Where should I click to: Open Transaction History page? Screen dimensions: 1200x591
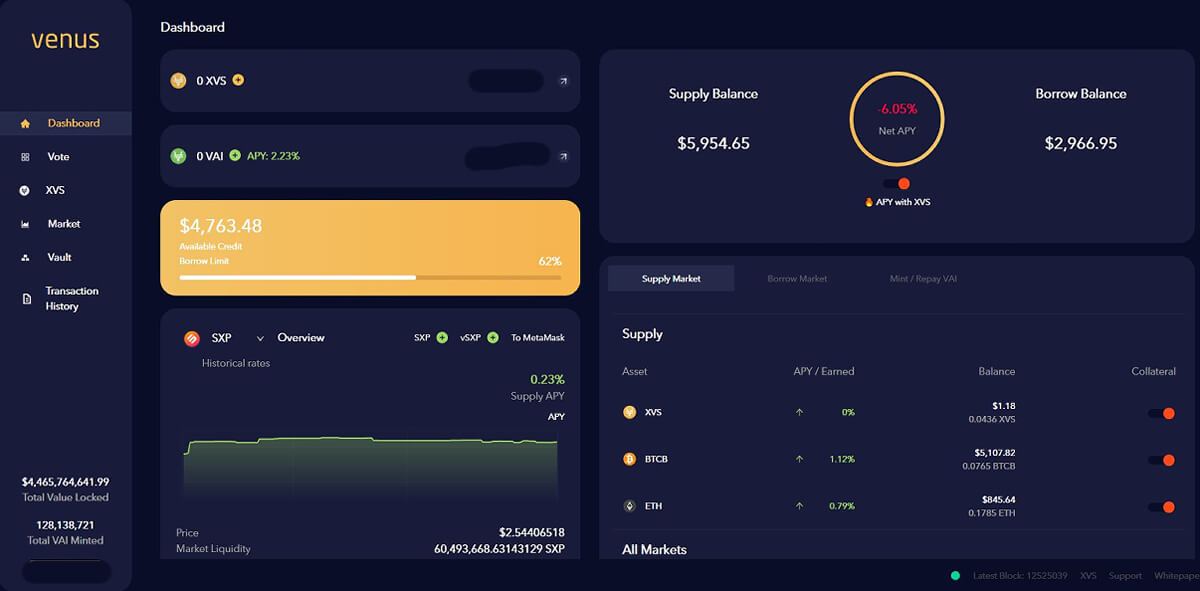coord(72,298)
